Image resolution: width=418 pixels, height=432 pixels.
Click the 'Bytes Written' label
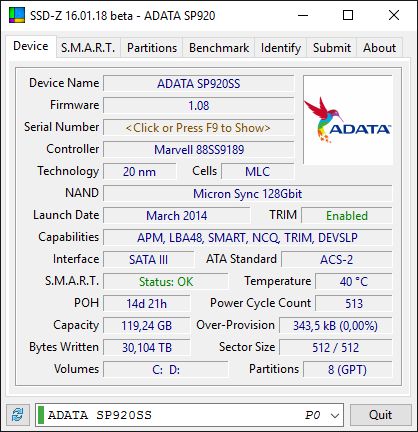click(x=64, y=347)
